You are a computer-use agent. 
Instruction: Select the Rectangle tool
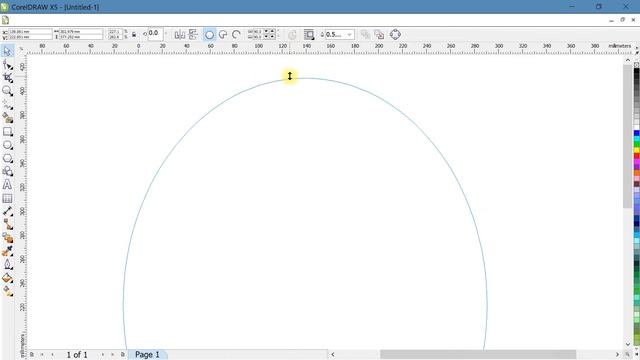pyautogui.click(x=7, y=131)
